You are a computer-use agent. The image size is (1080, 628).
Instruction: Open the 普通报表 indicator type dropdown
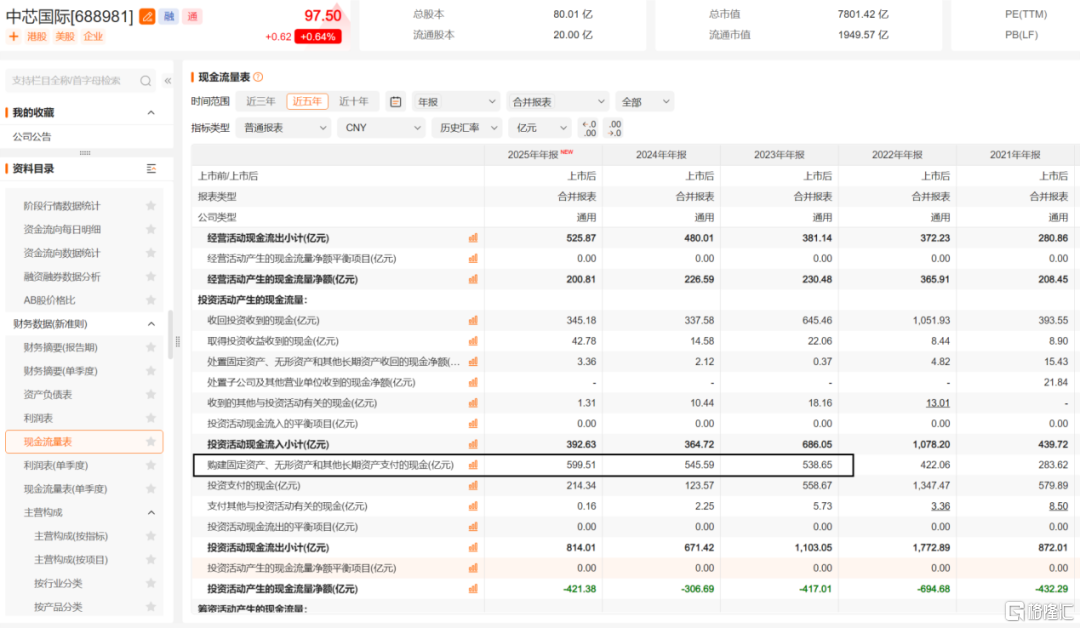click(x=284, y=128)
